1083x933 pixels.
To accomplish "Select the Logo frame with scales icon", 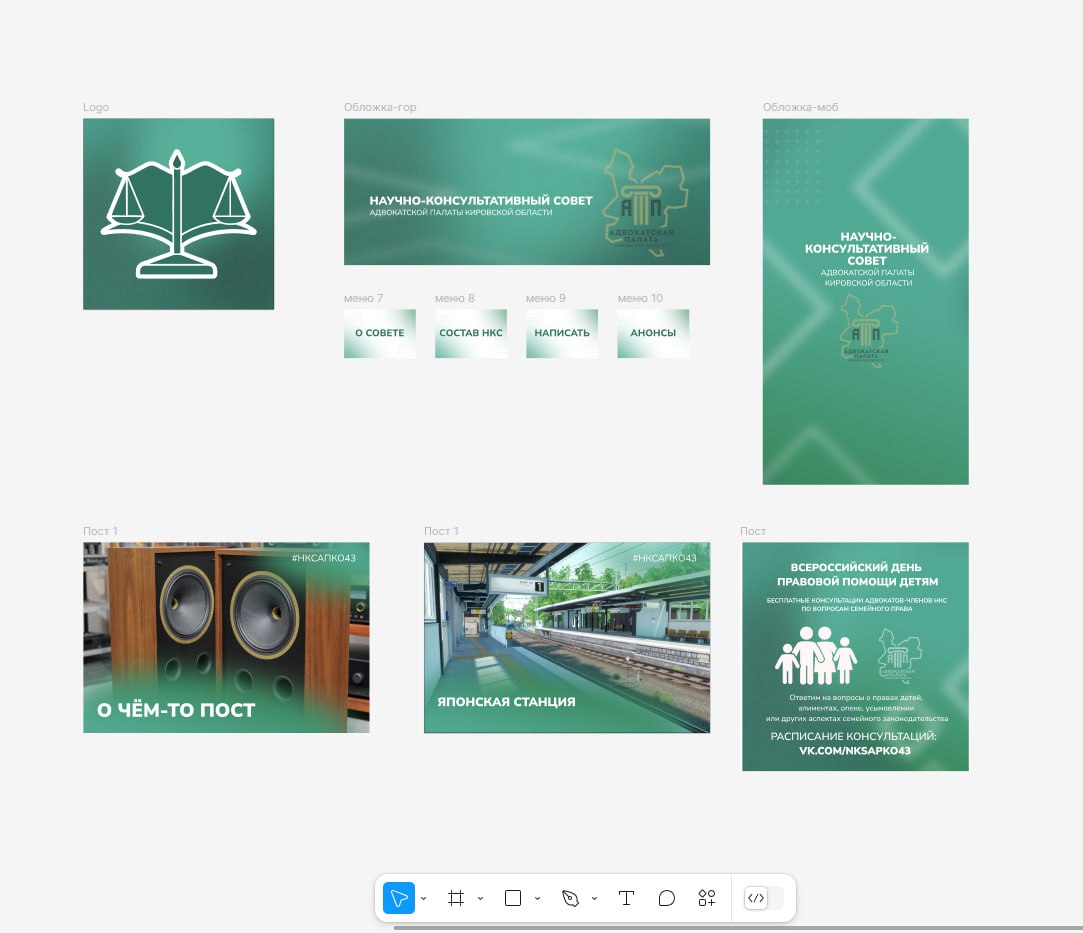I will (178, 214).
